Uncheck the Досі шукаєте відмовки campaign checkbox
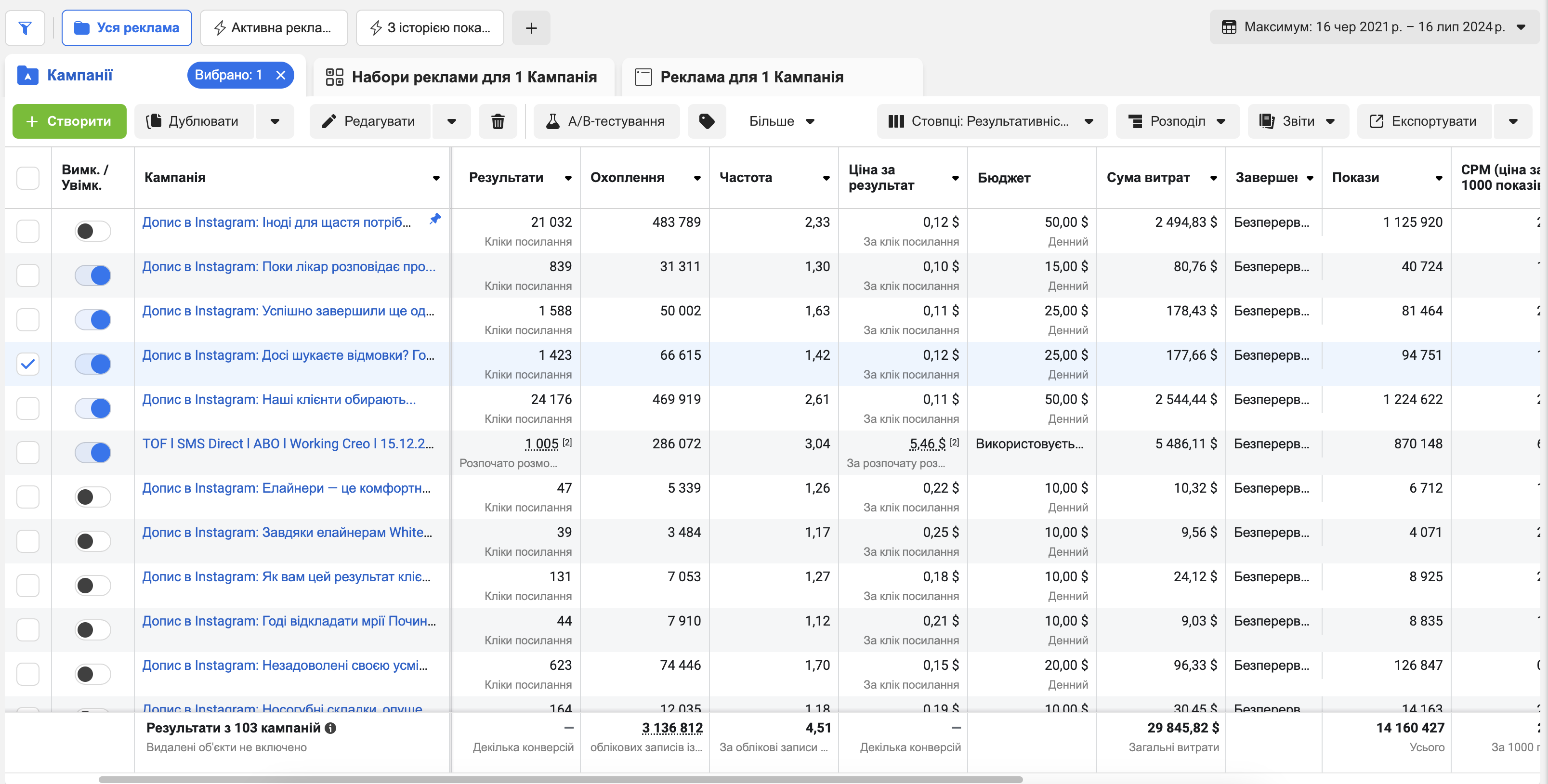This screenshot has height=784, width=1548. (27, 364)
